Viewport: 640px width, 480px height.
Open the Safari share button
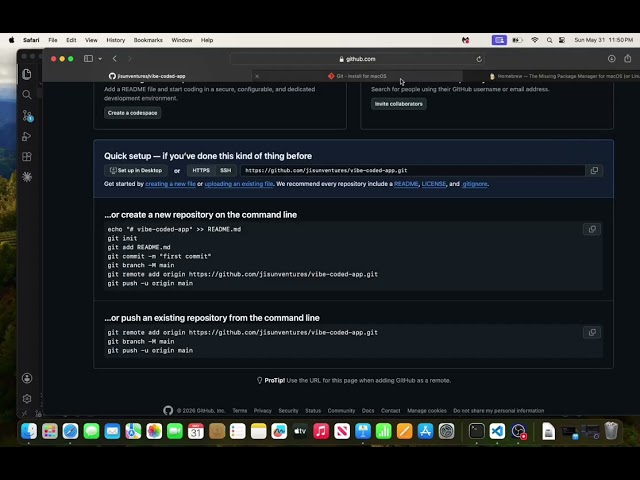(628, 59)
